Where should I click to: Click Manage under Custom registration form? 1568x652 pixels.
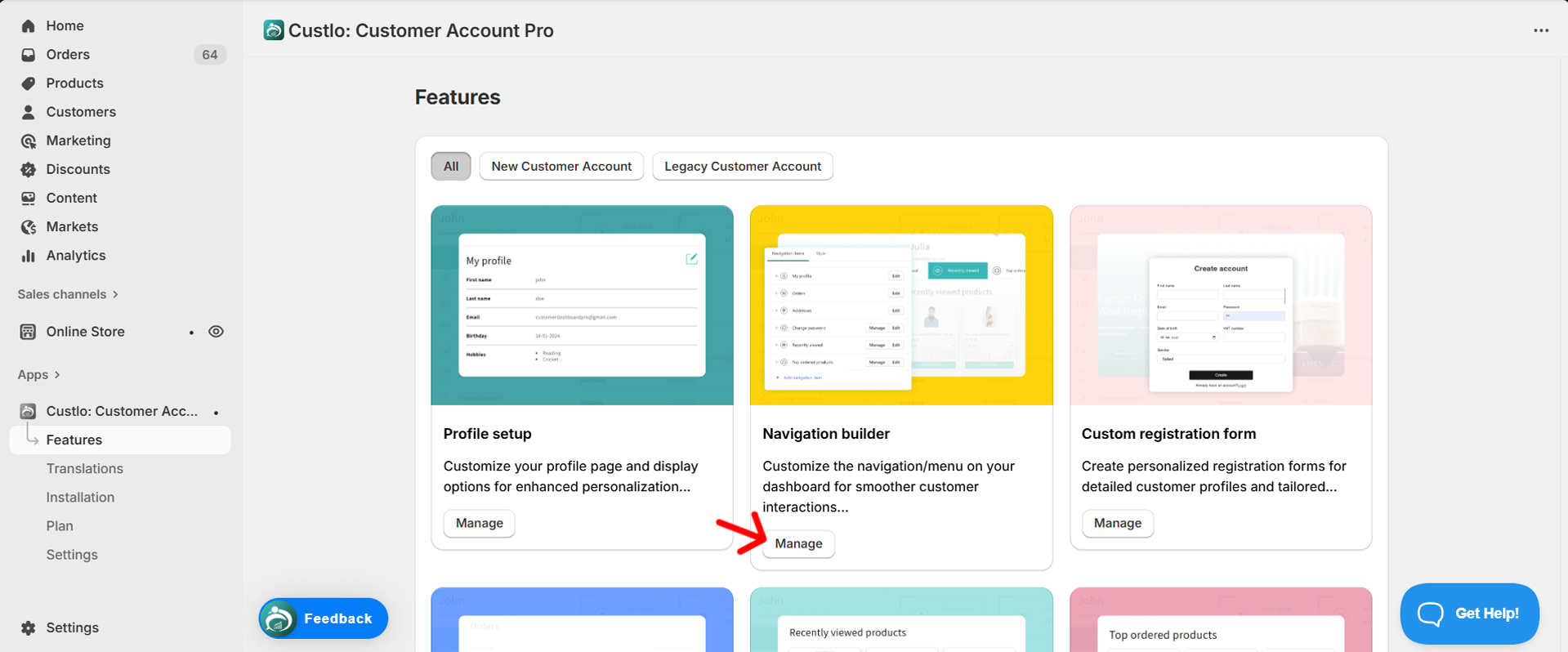click(1118, 523)
